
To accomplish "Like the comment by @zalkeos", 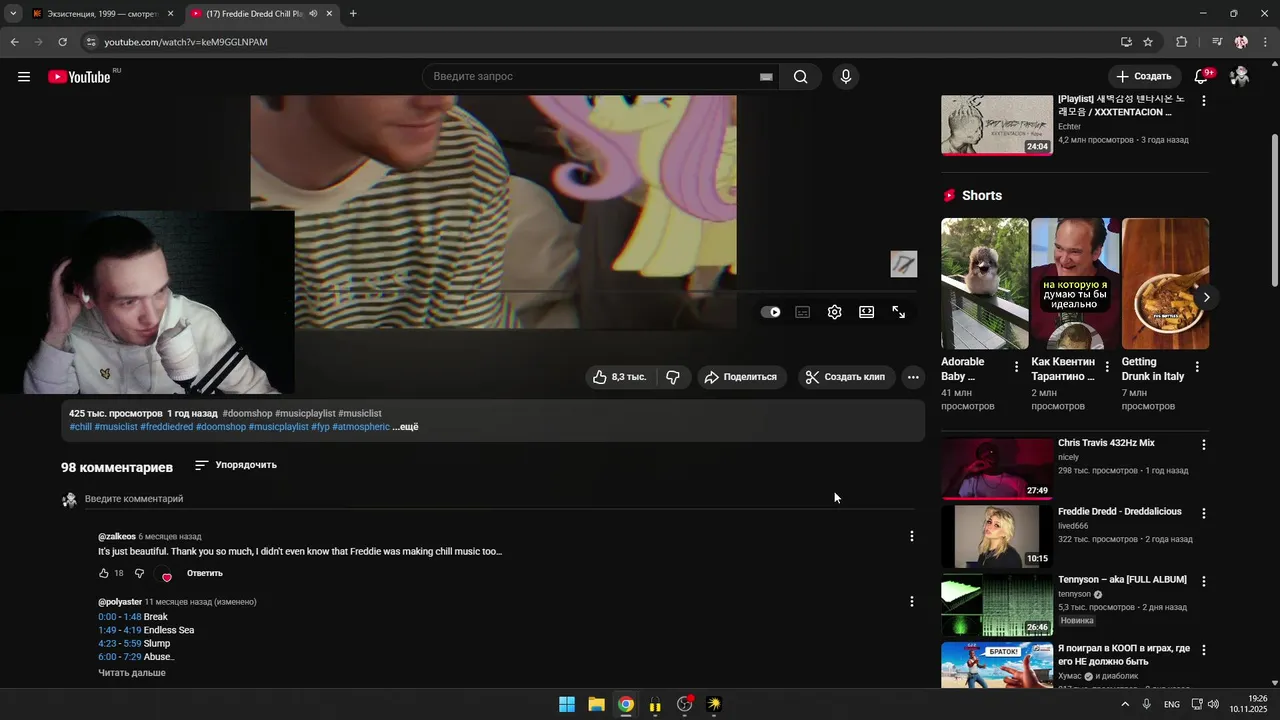I will (103, 573).
